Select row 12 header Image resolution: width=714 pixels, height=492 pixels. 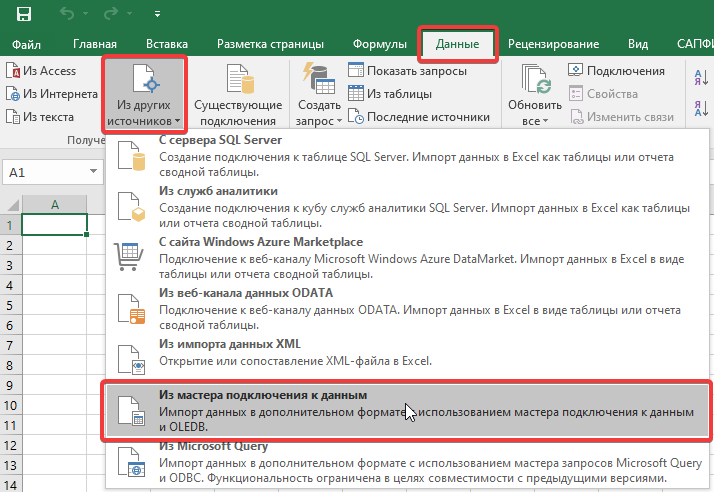point(10,446)
